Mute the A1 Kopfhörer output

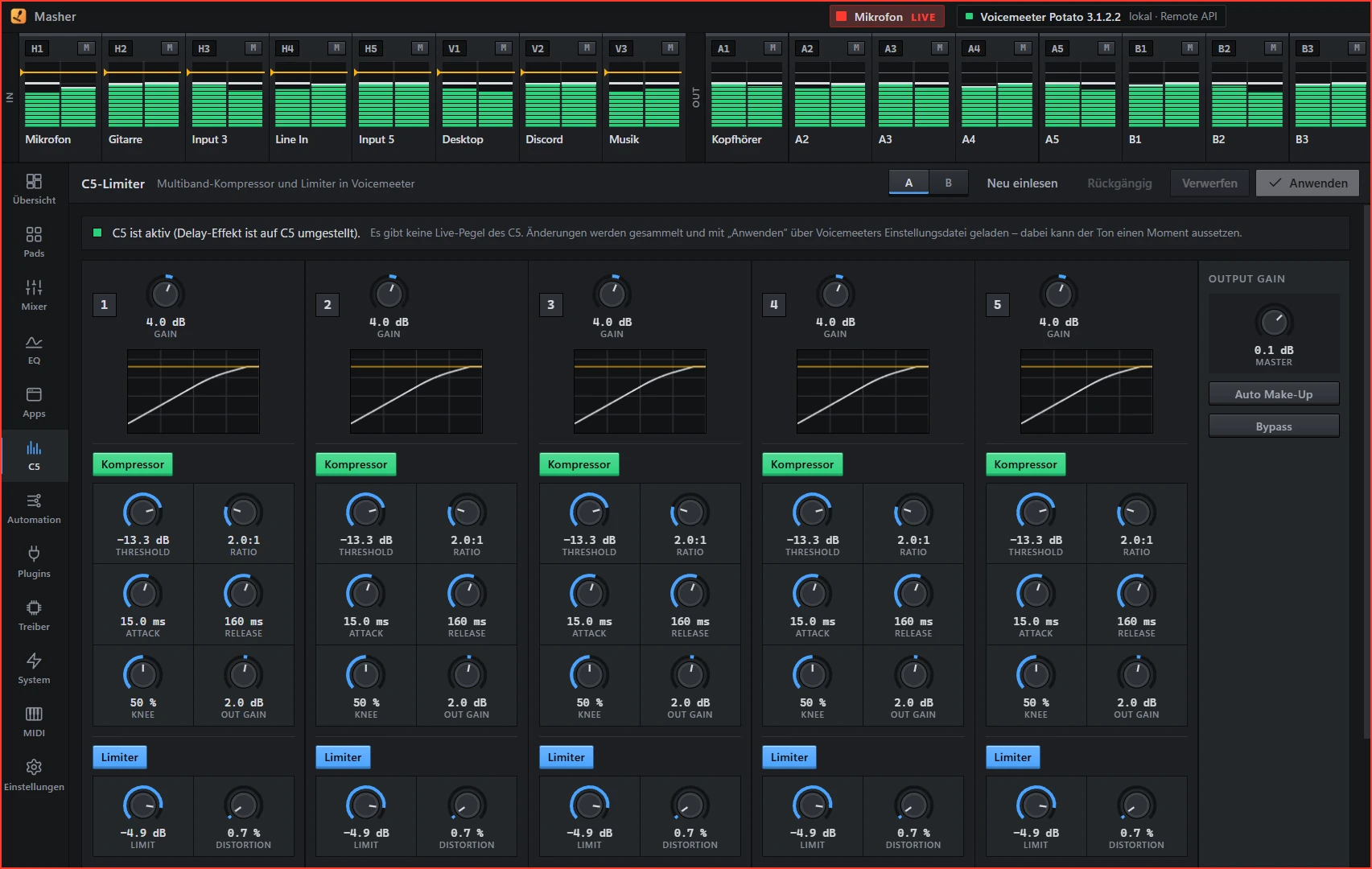[773, 48]
